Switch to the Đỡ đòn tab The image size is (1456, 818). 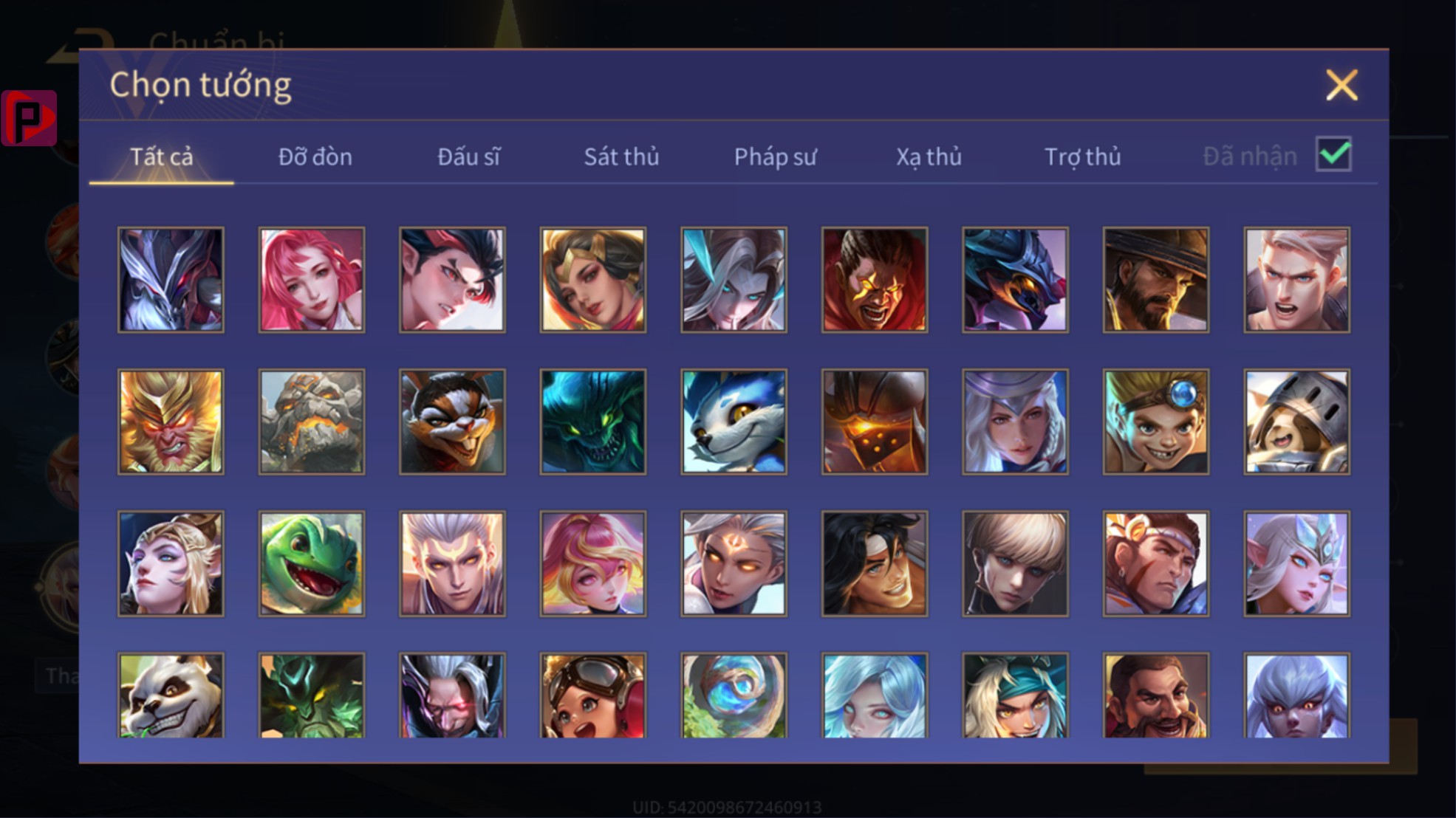point(315,157)
